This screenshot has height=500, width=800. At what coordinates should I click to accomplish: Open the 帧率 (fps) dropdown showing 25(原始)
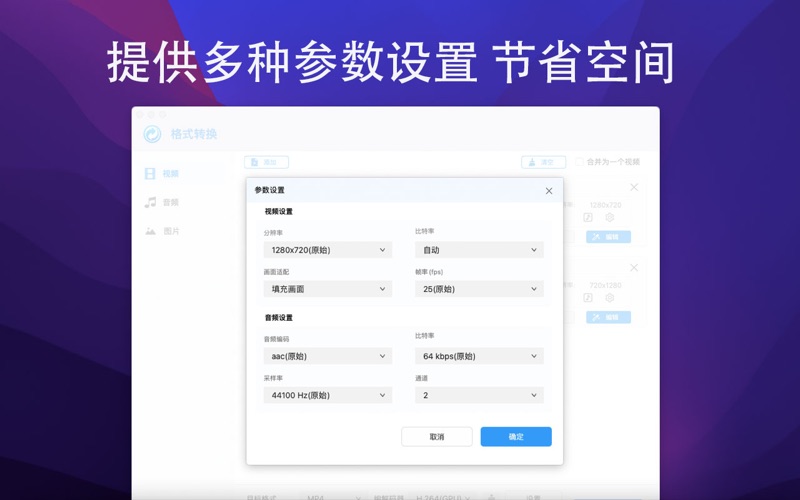[x=479, y=289]
